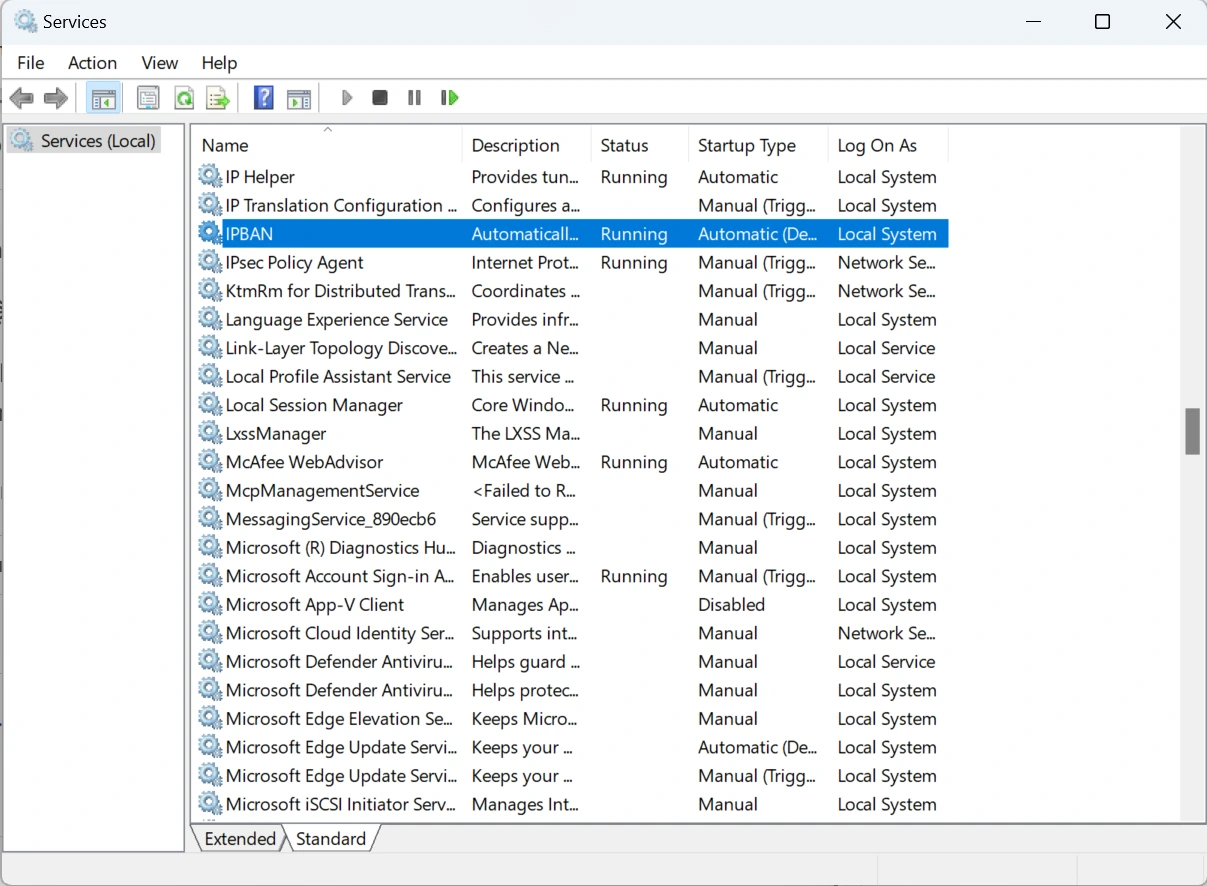Sort by the Description column header
The image size is (1207, 886).
point(527,145)
